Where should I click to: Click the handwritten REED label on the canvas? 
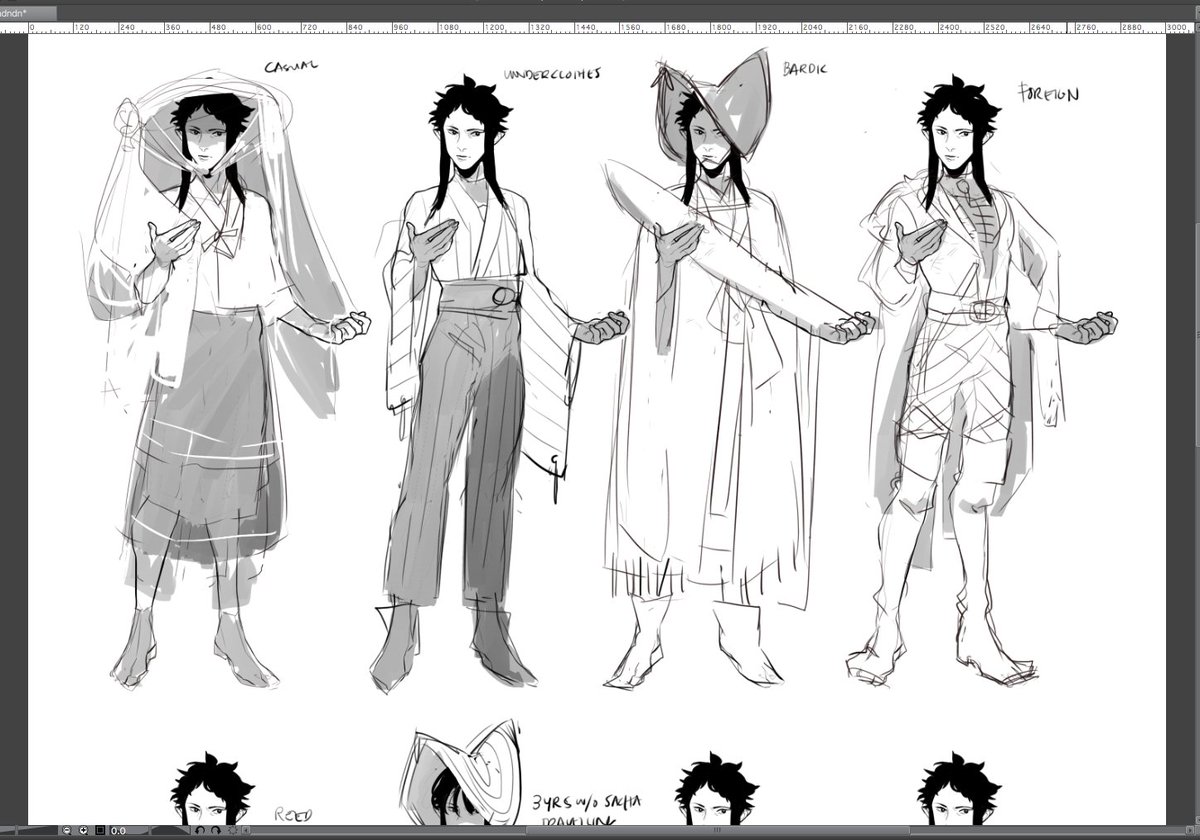292,817
